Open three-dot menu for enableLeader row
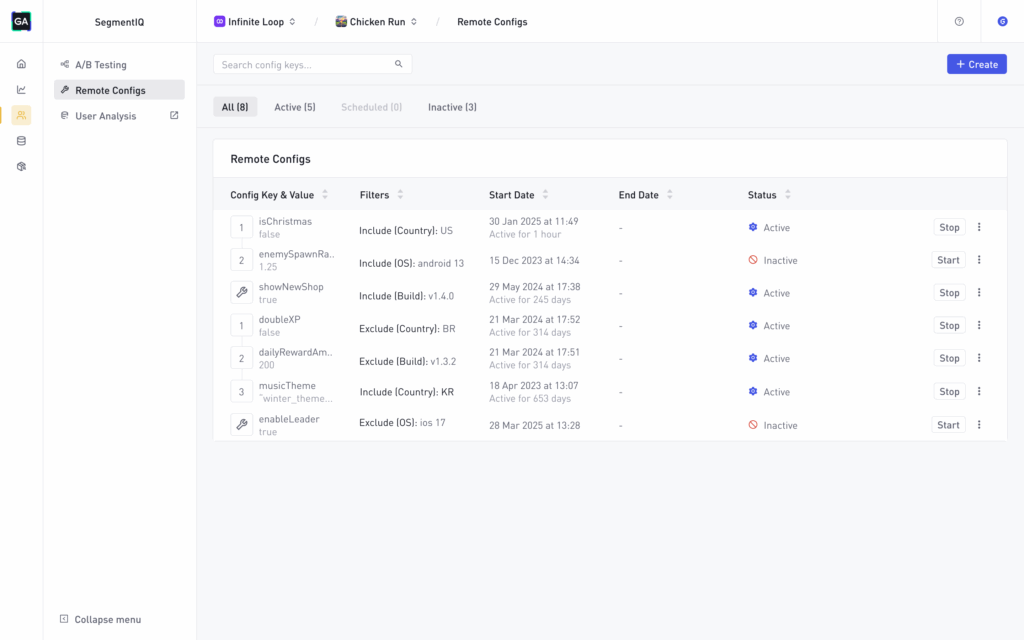This screenshot has width=1024, height=640. click(x=979, y=425)
